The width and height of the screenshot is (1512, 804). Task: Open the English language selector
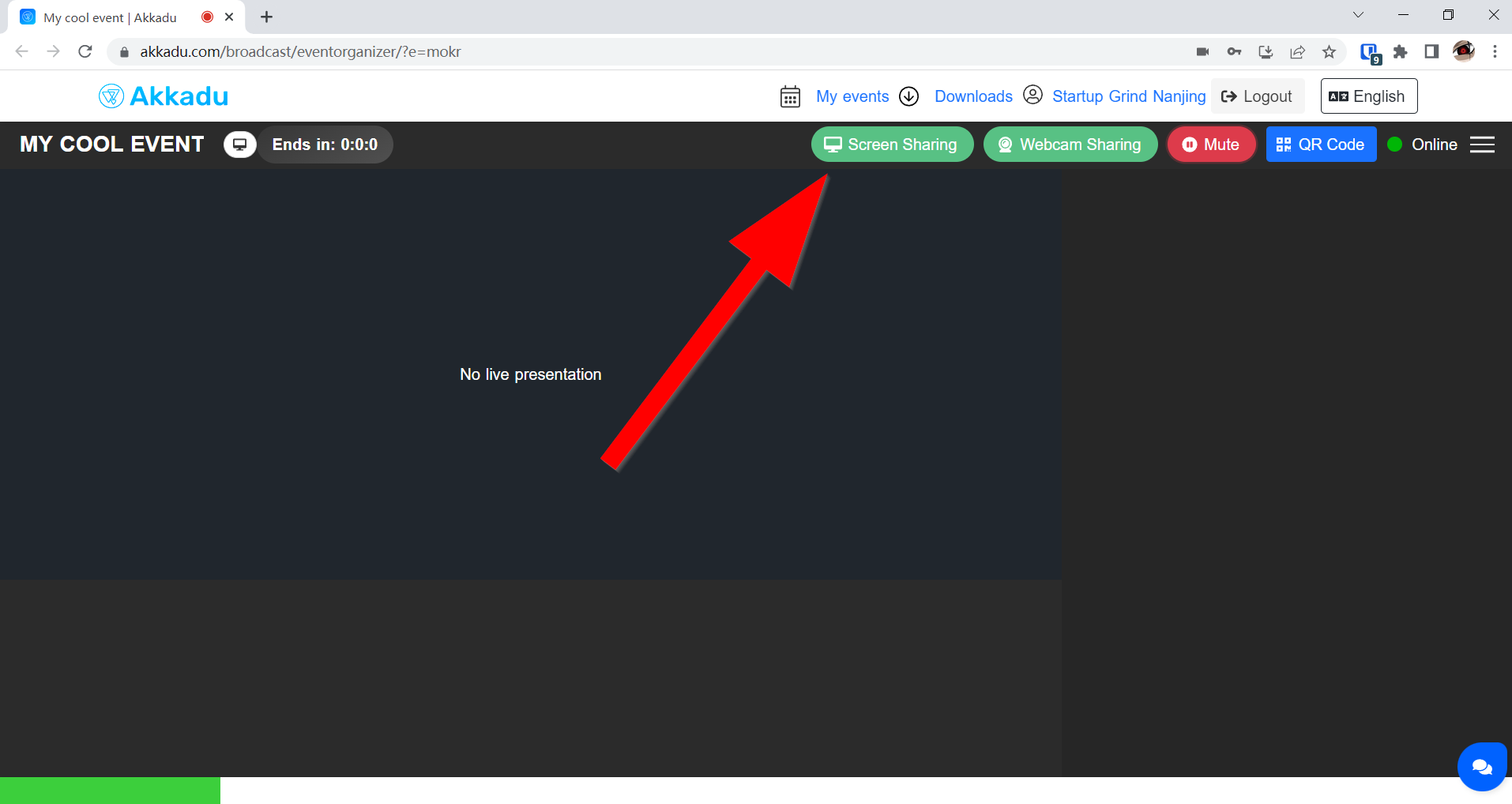(x=1368, y=96)
